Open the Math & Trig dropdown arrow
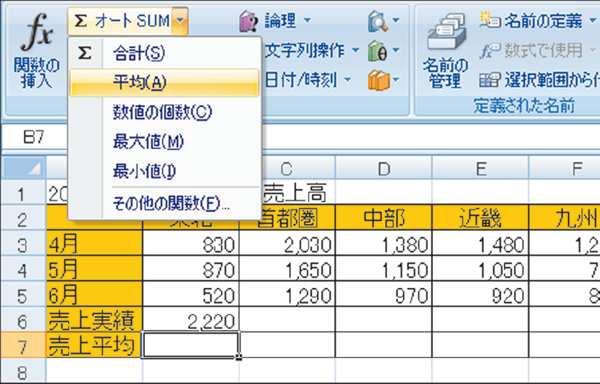This screenshot has height=384, width=600. [396, 50]
